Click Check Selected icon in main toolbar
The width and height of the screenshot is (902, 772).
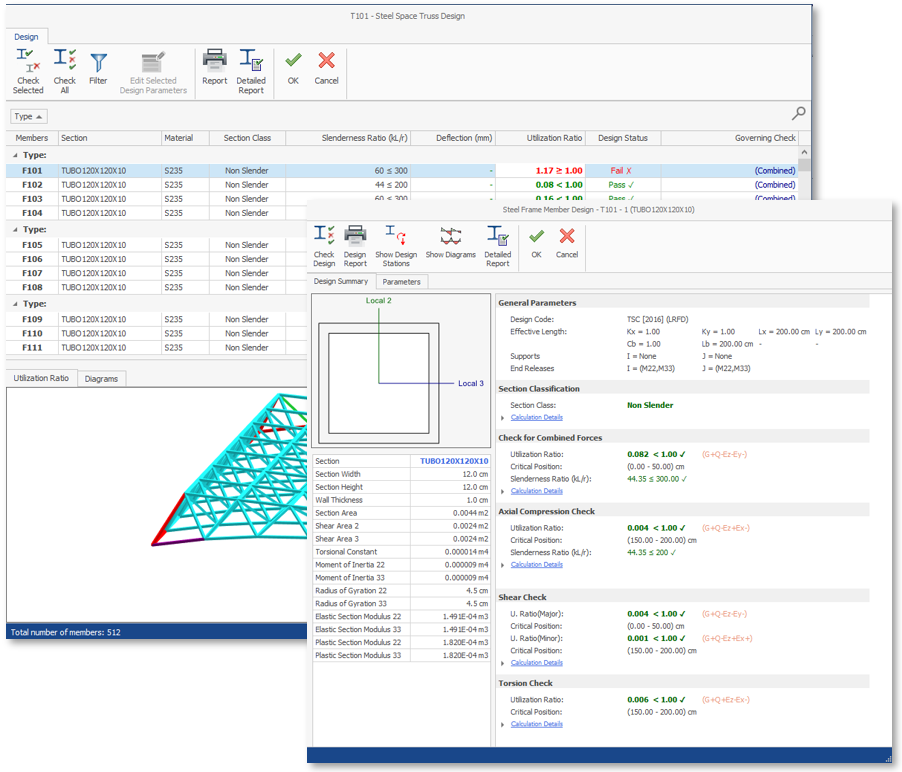point(28,62)
